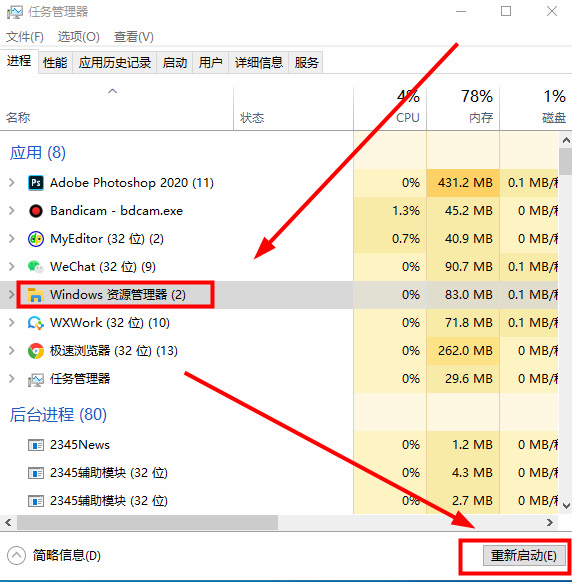Click the 83.0 MB memory value
This screenshot has width=572, height=582.
pyautogui.click(x=469, y=295)
